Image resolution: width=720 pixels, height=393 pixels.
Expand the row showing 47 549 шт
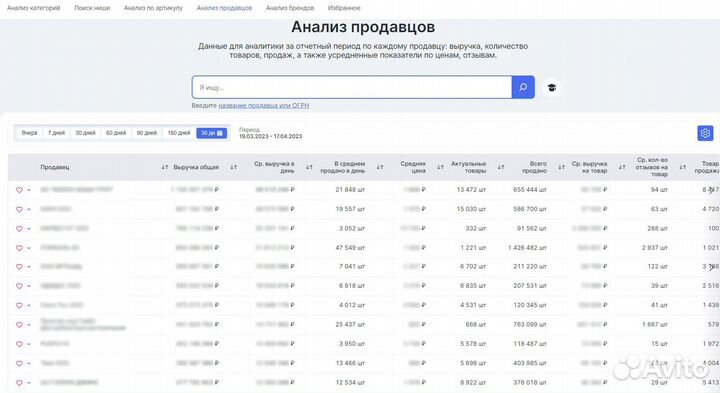click(x=29, y=248)
